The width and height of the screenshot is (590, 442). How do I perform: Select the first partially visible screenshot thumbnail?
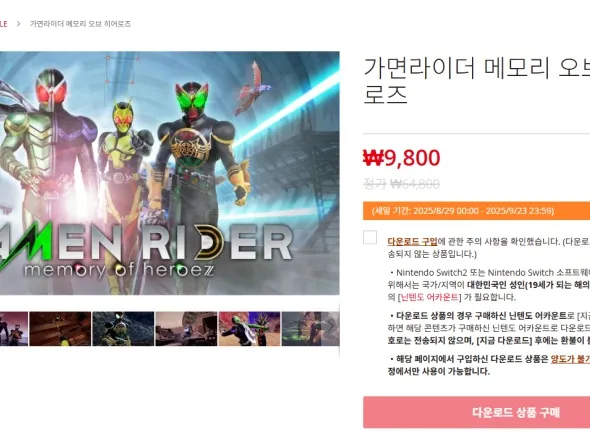[14, 328]
